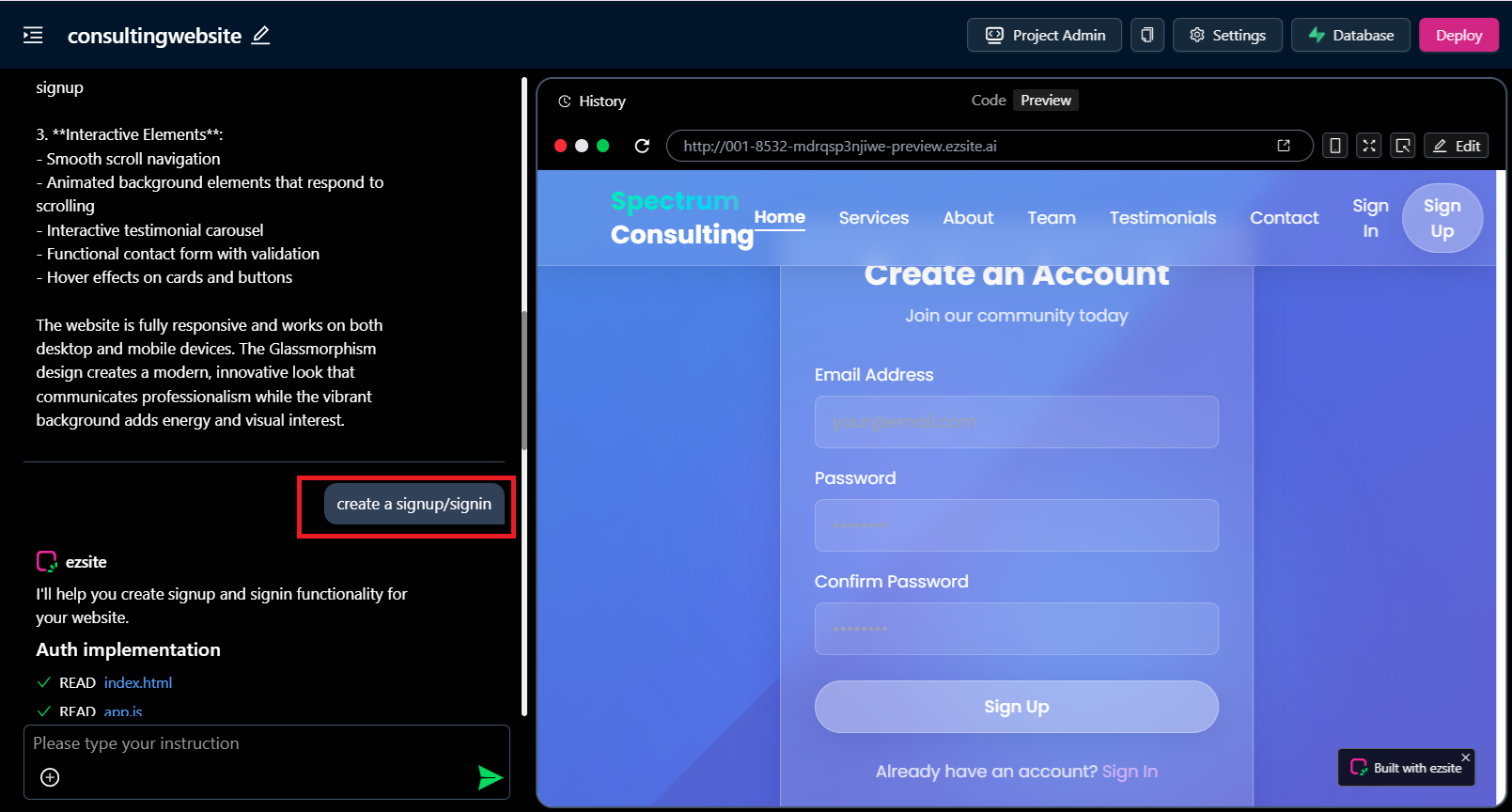Switch to the Code tab
The width and height of the screenshot is (1512, 812).
988,101
